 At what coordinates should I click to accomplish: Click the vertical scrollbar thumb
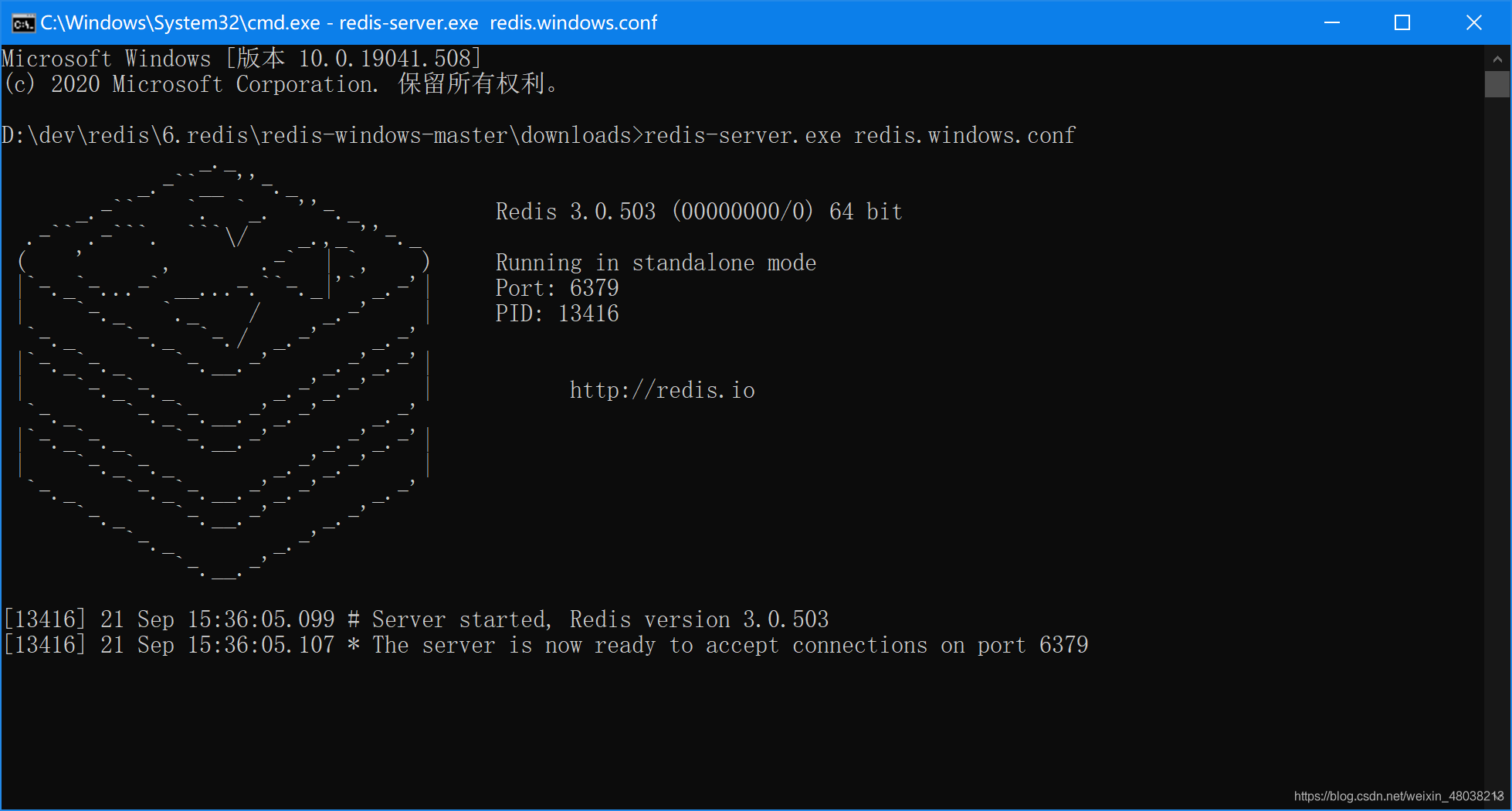click(1497, 84)
